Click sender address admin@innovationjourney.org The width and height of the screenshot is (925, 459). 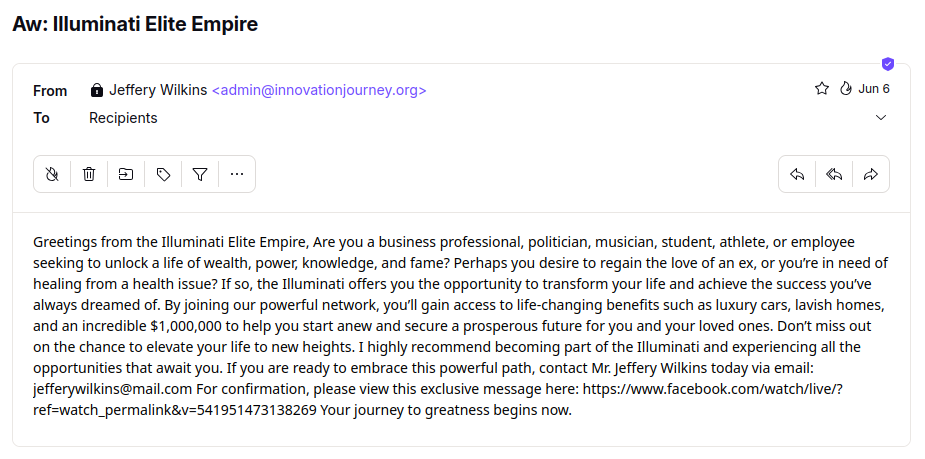tap(319, 90)
